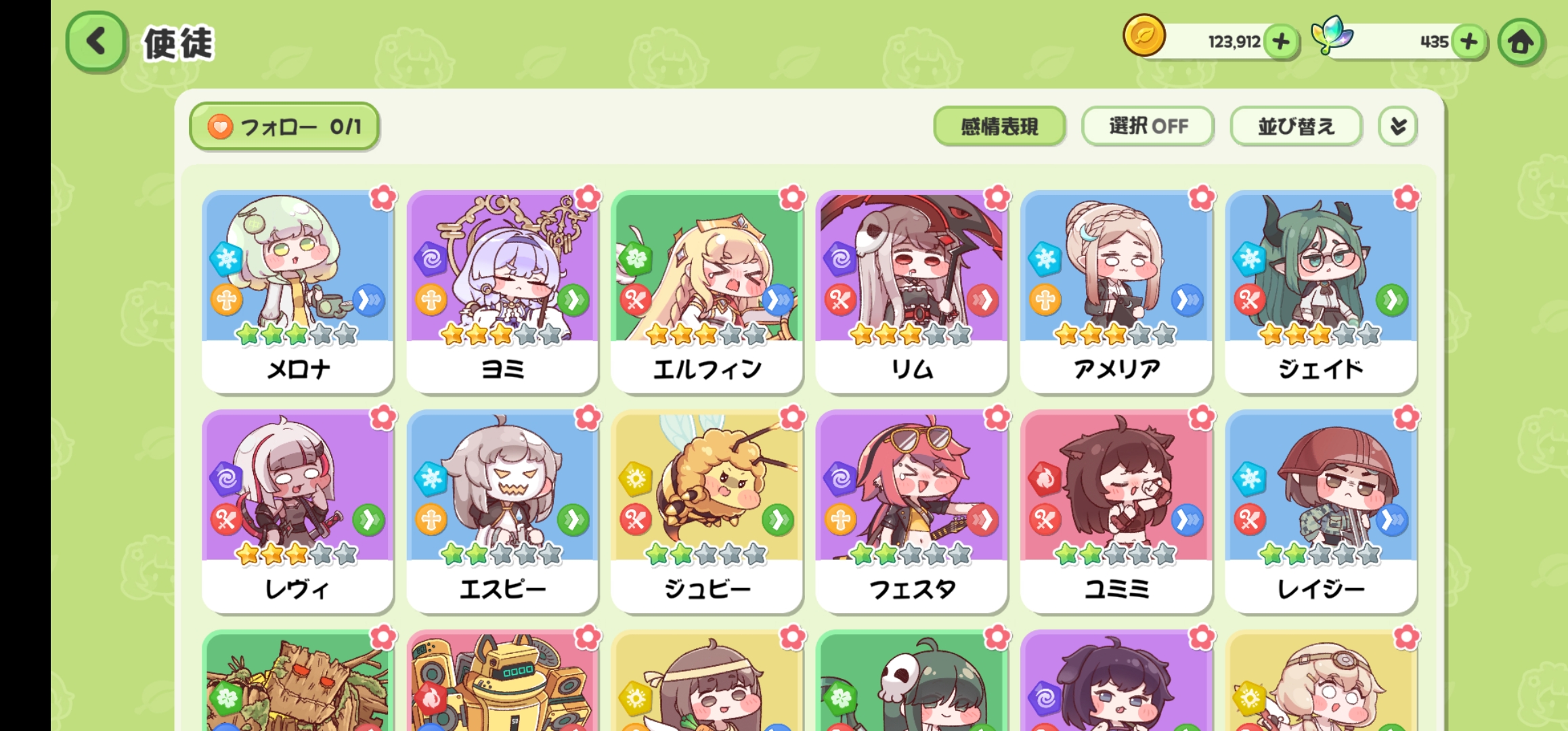Tap the flower badge on the ジェイド card
Viewport: 1568px width, 731px height.
(1406, 198)
